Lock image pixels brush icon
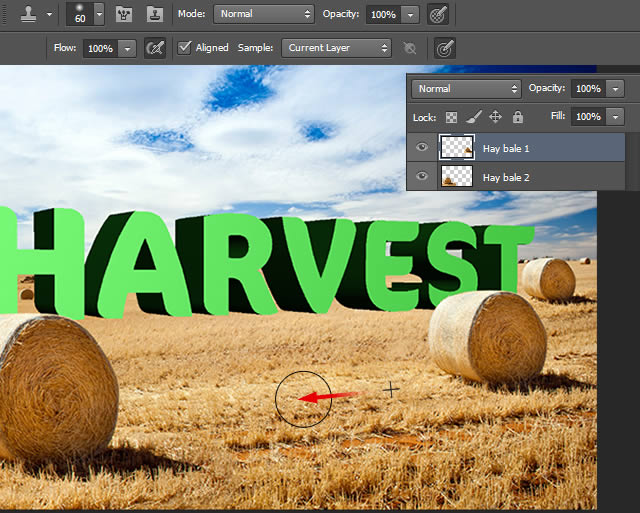This screenshot has width=640, height=513. coord(473,118)
